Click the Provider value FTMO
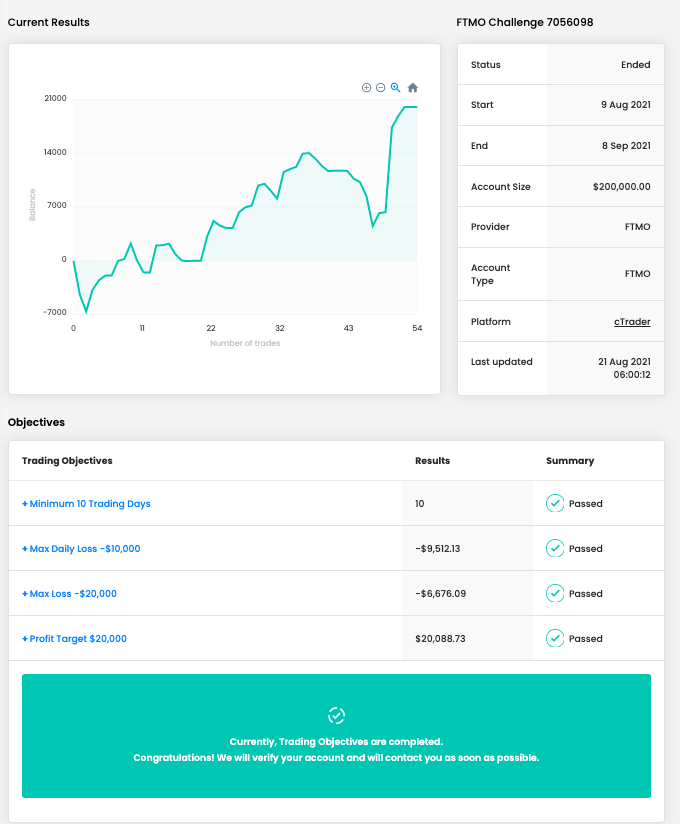 pyautogui.click(x=637, y=226)
